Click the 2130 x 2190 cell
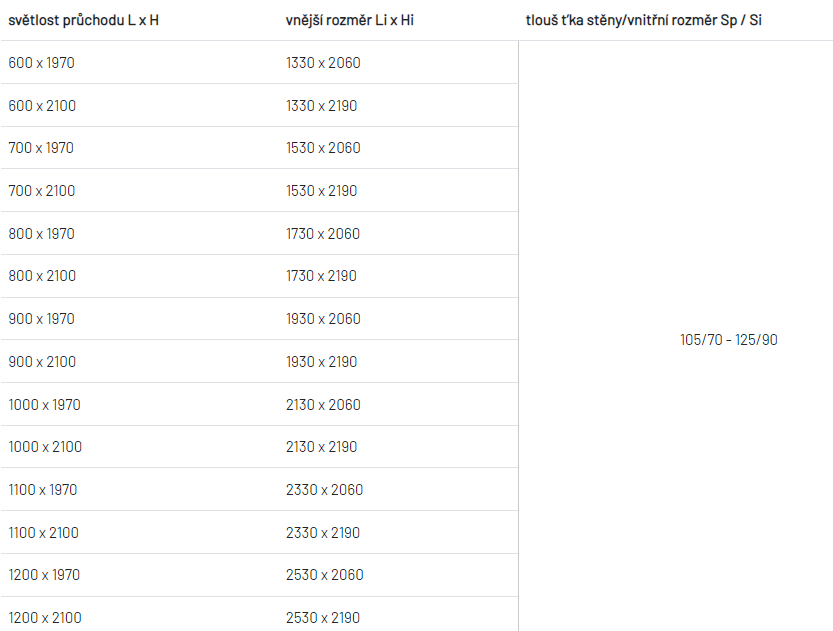This screenshot has width=833, height=631. pyautogui.click(x=321, y=447)
